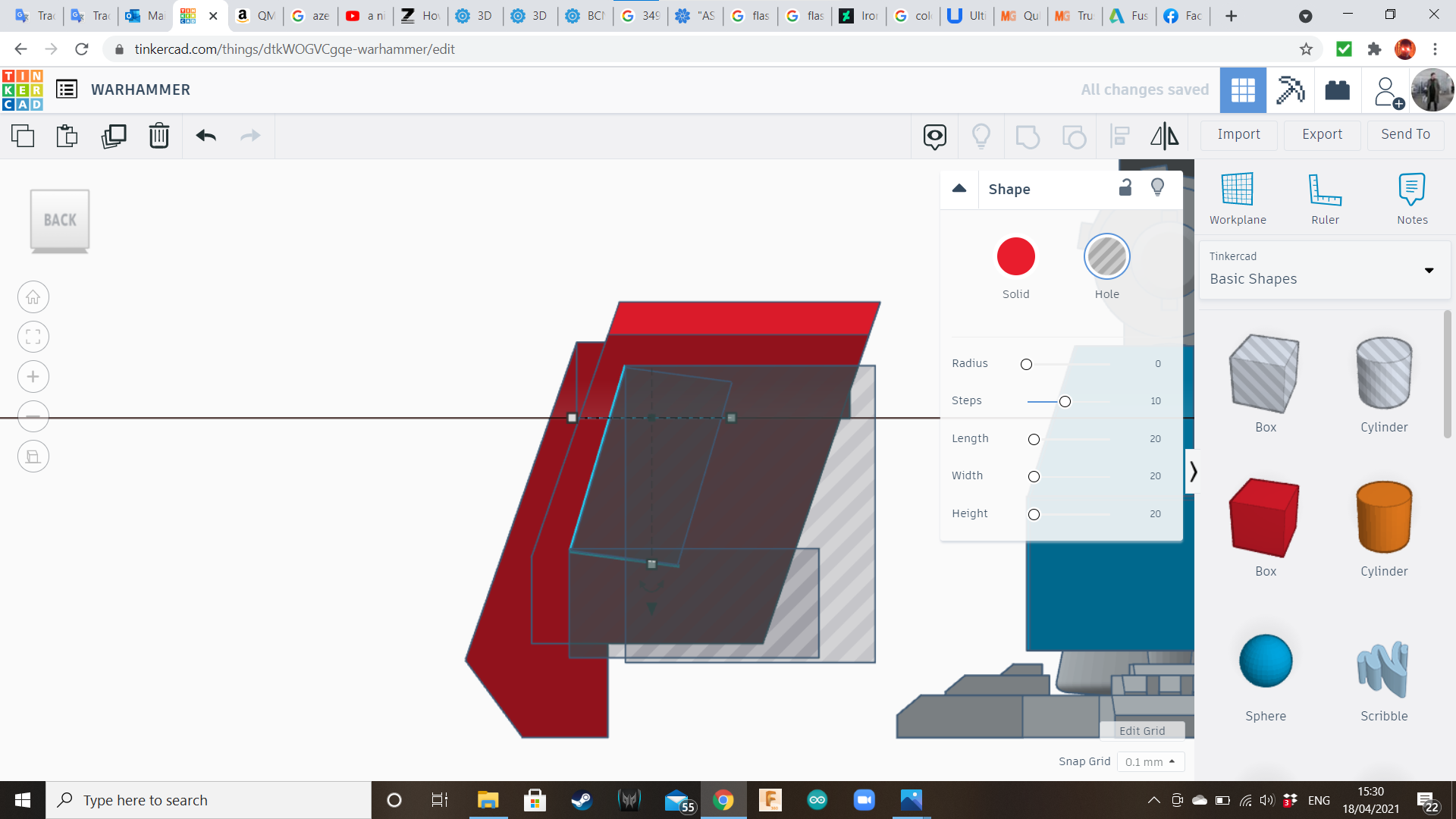This screenshot has width=1456, height=819.
Task: Adjust the Steps slider handle
Action: point(1065,401)
